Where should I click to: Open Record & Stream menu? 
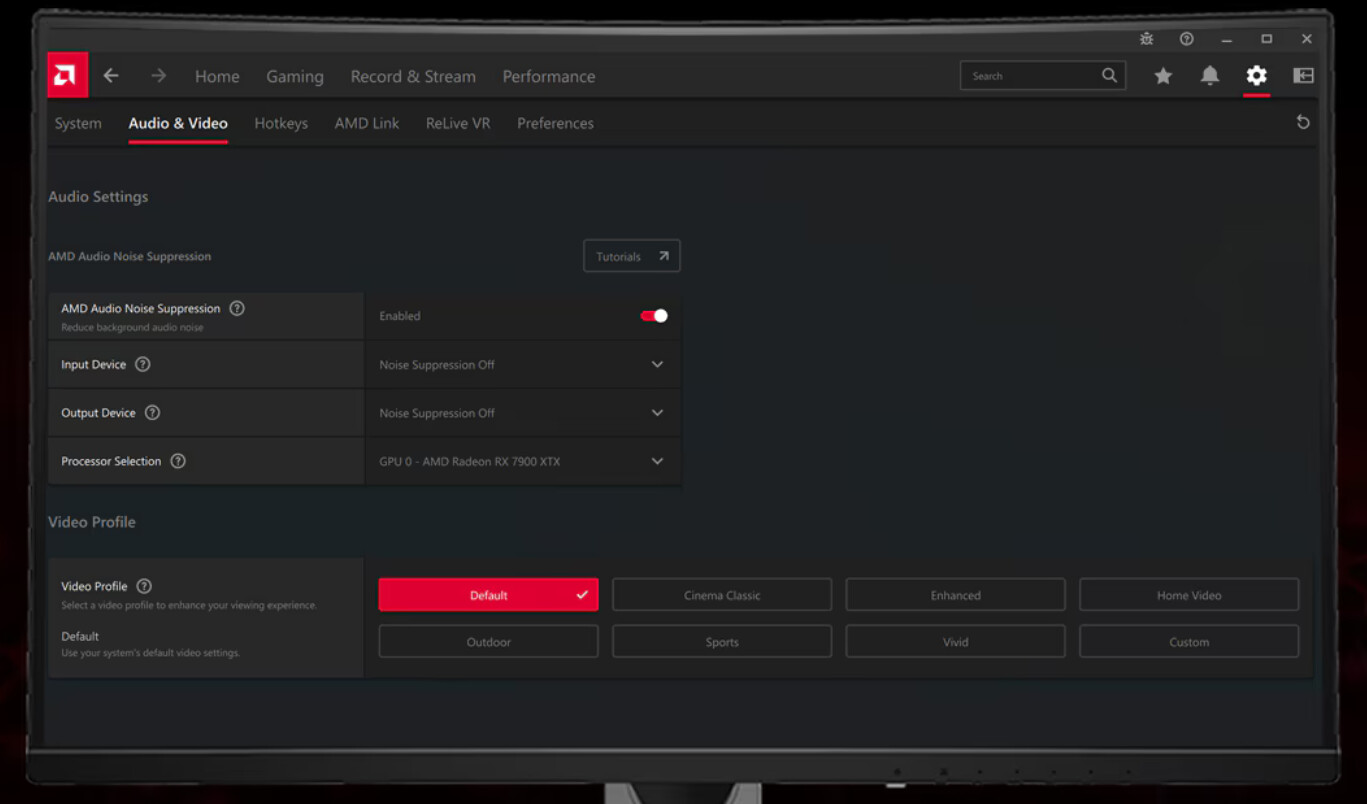click(x=413, y=76)
